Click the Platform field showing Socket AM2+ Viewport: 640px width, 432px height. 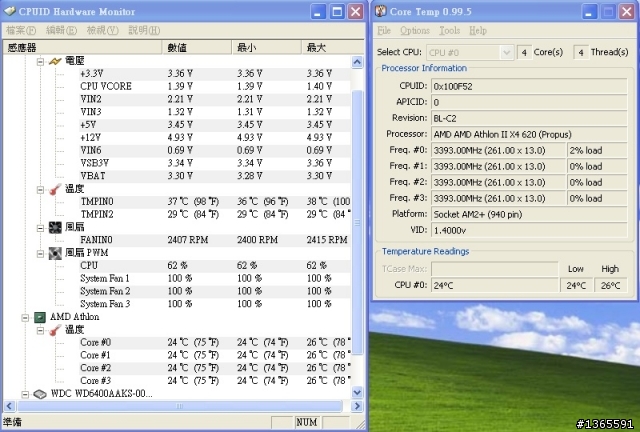(529, 214)
